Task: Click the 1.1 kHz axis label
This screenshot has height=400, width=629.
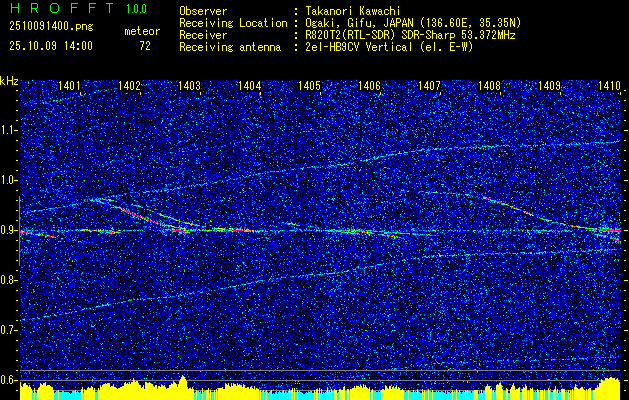Action: pyautogui.click(x=8, y=130)
